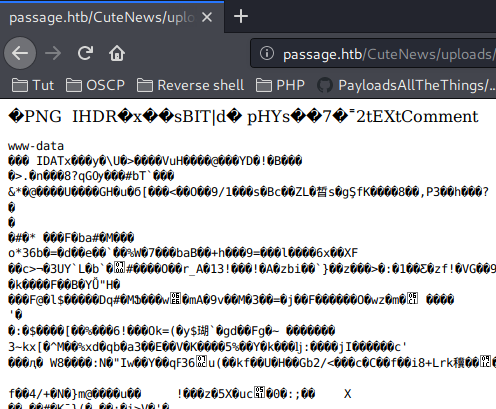496x409 pixels.
Task: Go to the Home page icon
Action: click(x=117, y=53)
